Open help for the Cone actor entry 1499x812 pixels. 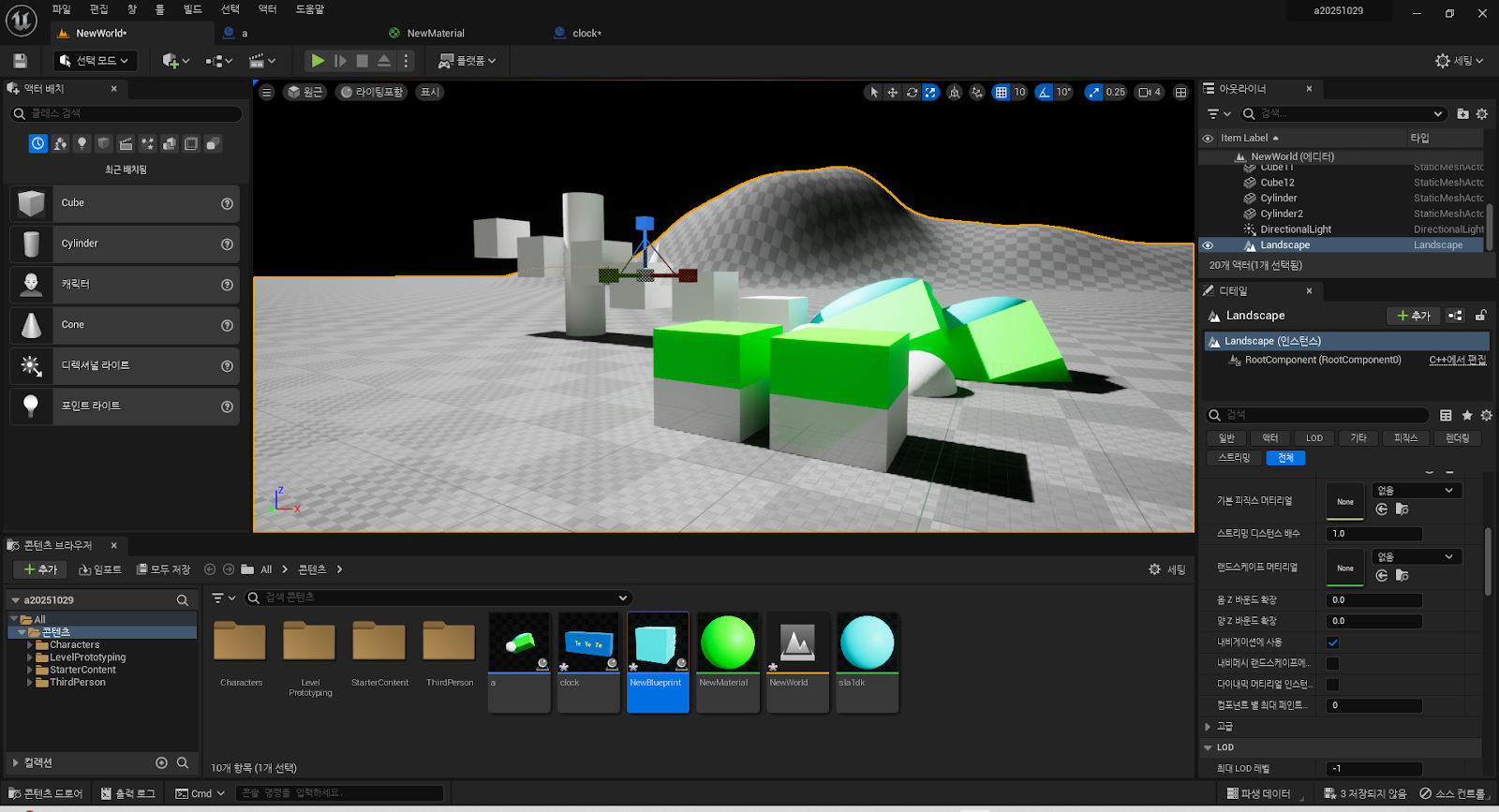point(227,325)
